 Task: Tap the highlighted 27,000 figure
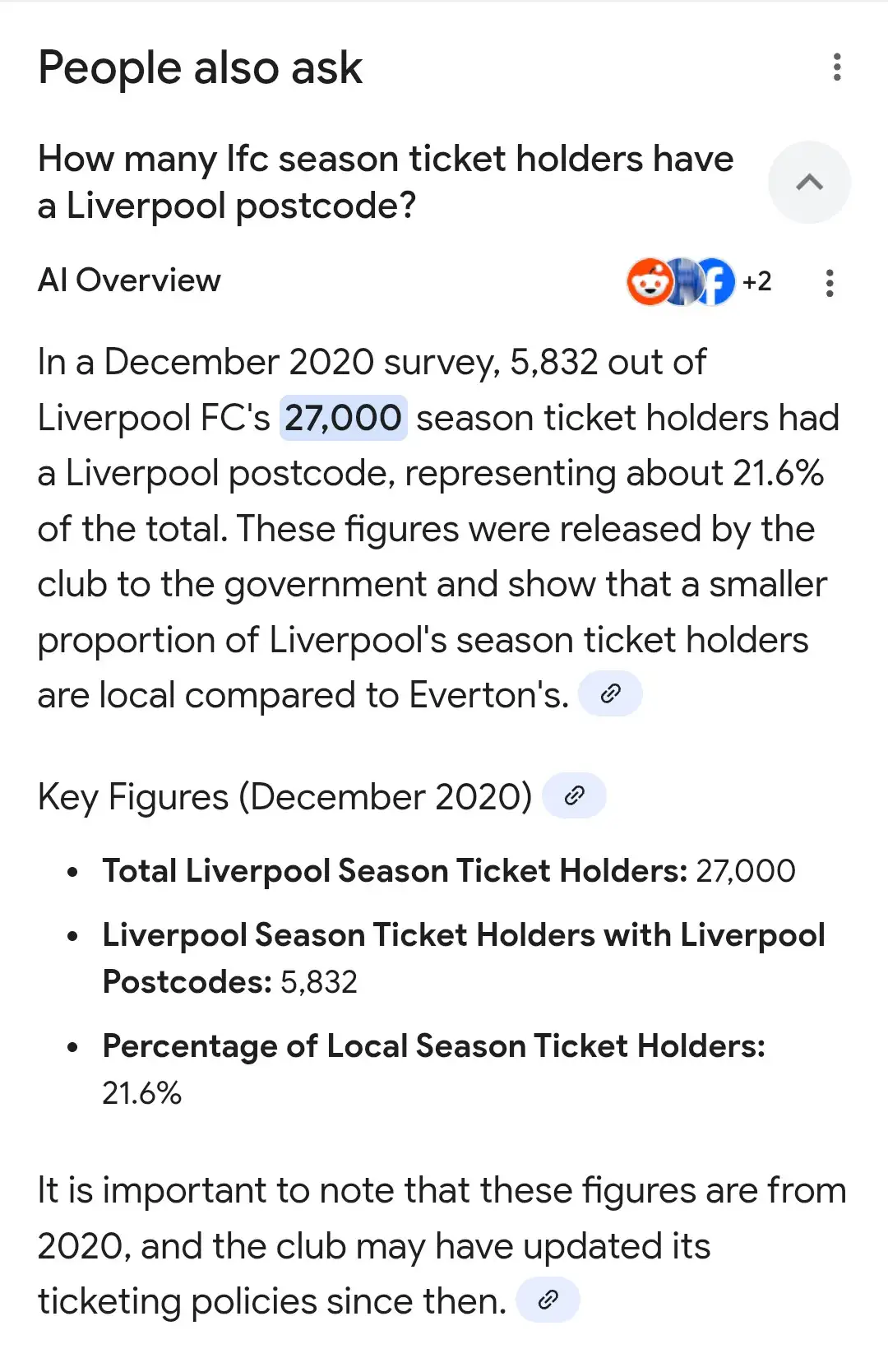point(343,418)
